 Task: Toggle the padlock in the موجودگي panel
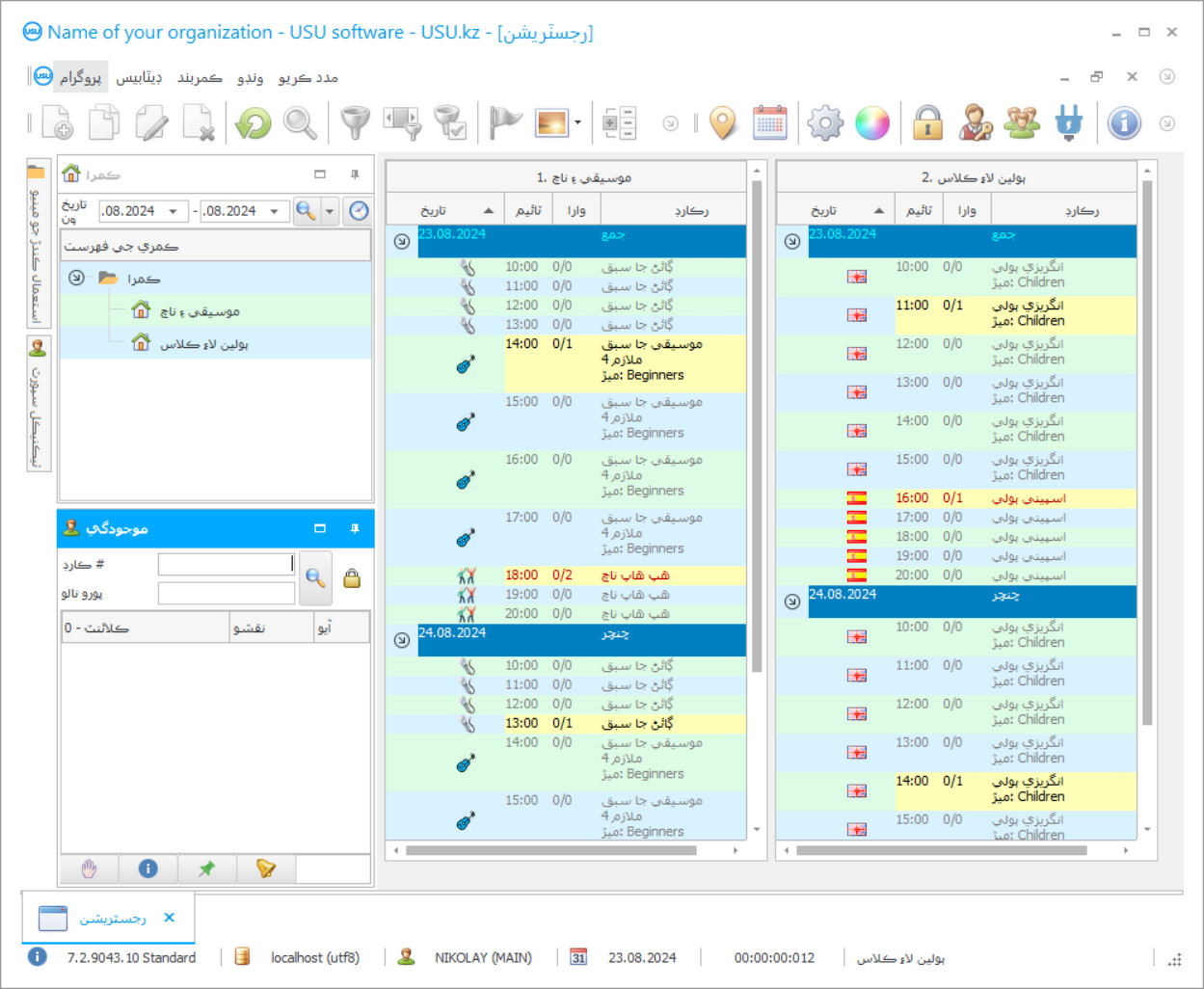(352, 577)
